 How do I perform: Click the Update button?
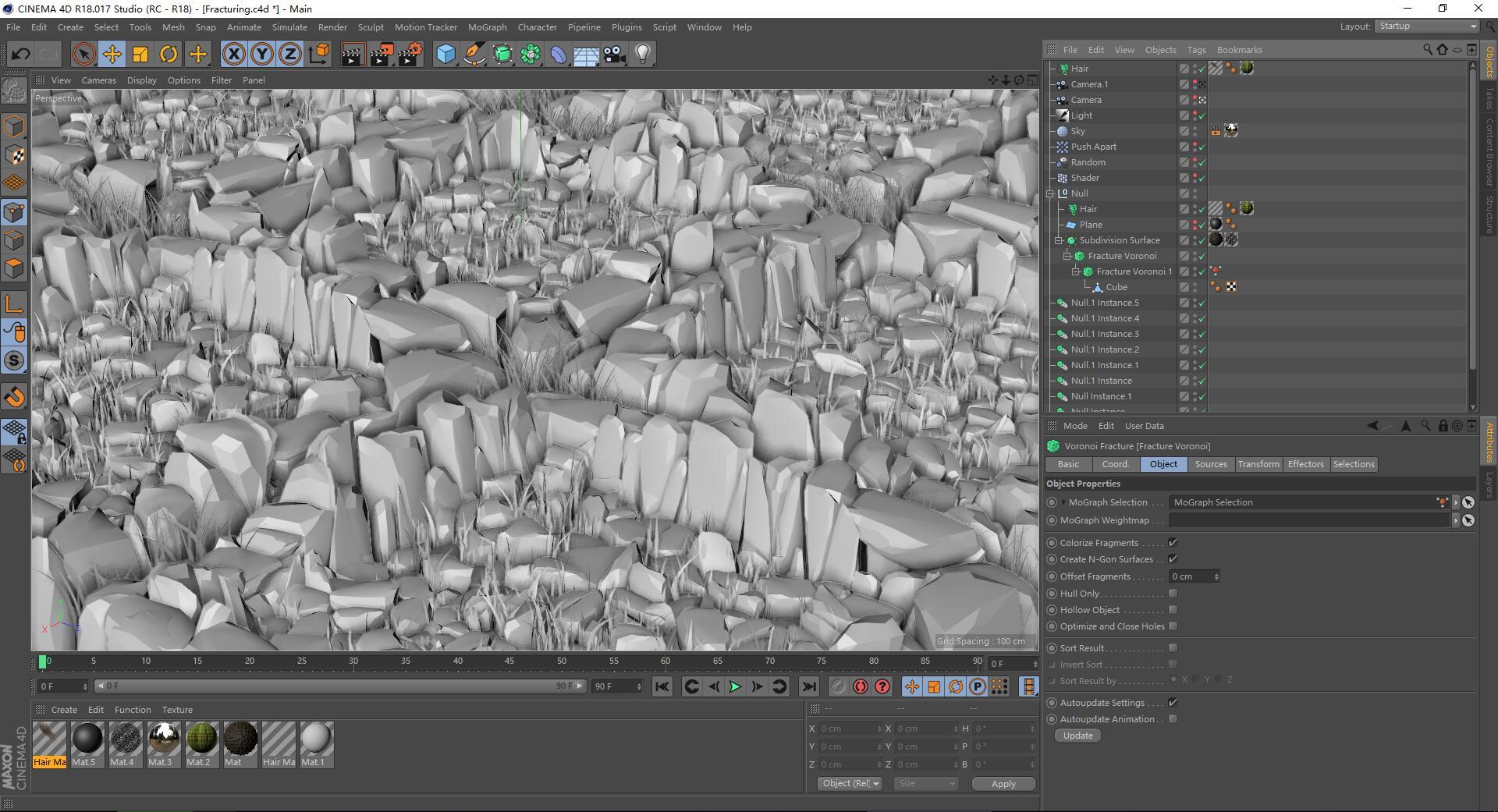1077,736
